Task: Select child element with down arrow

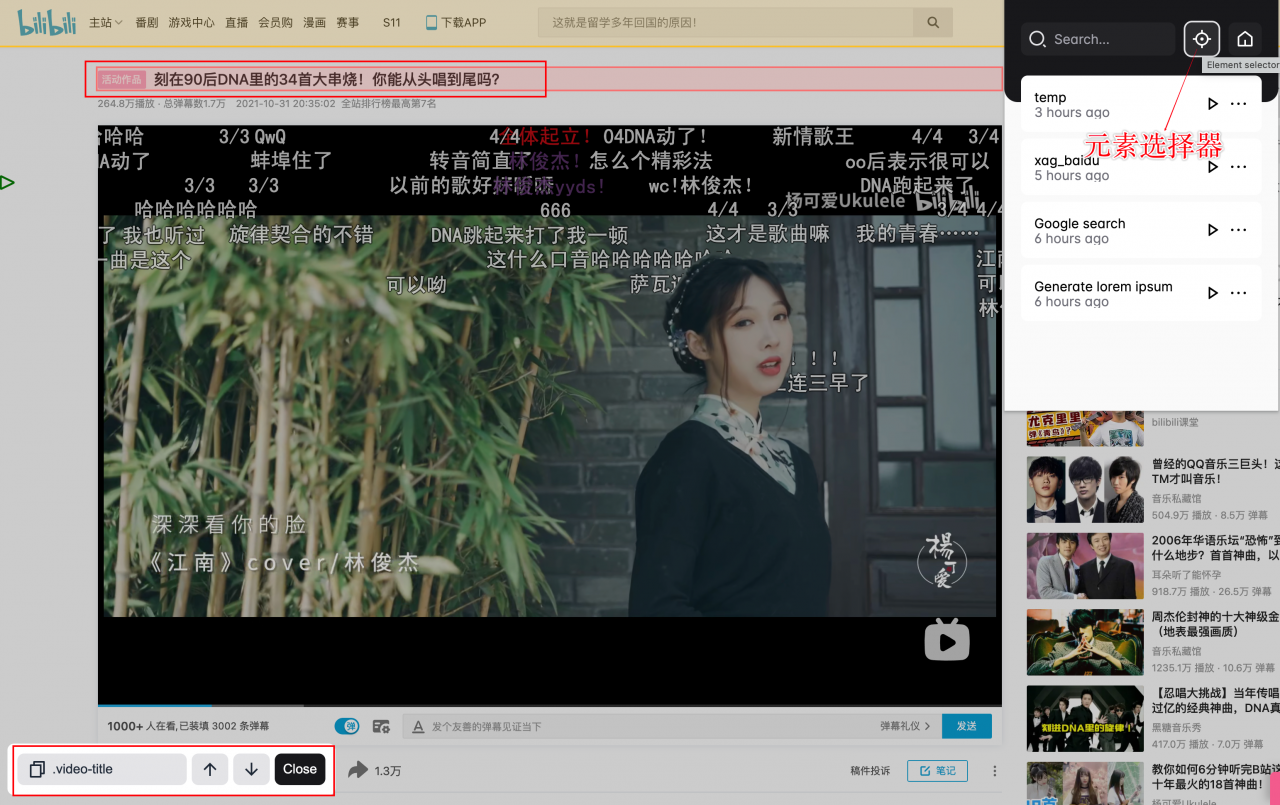Action: 252,769
